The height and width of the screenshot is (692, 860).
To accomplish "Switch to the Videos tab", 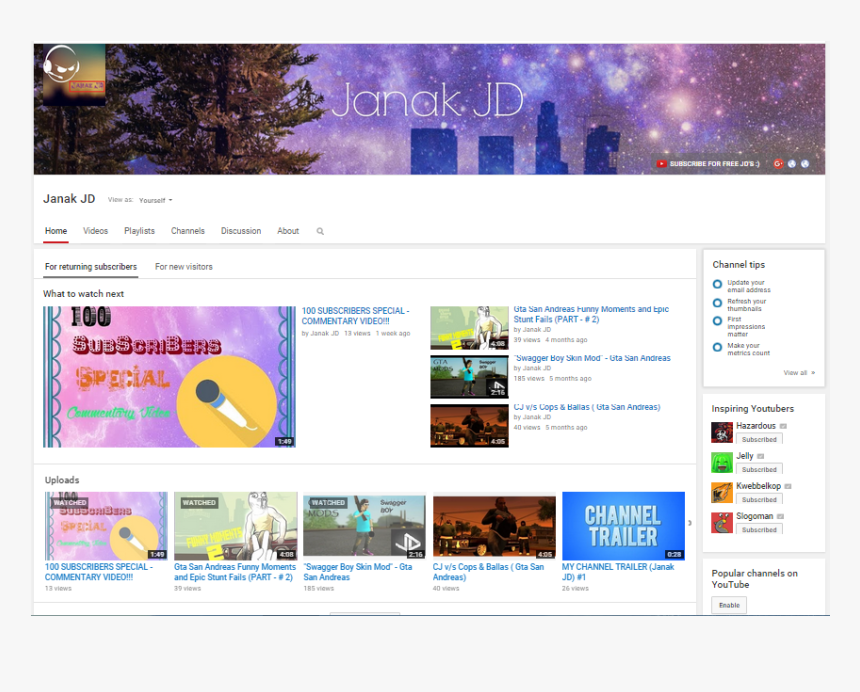I will pos(96,231).
